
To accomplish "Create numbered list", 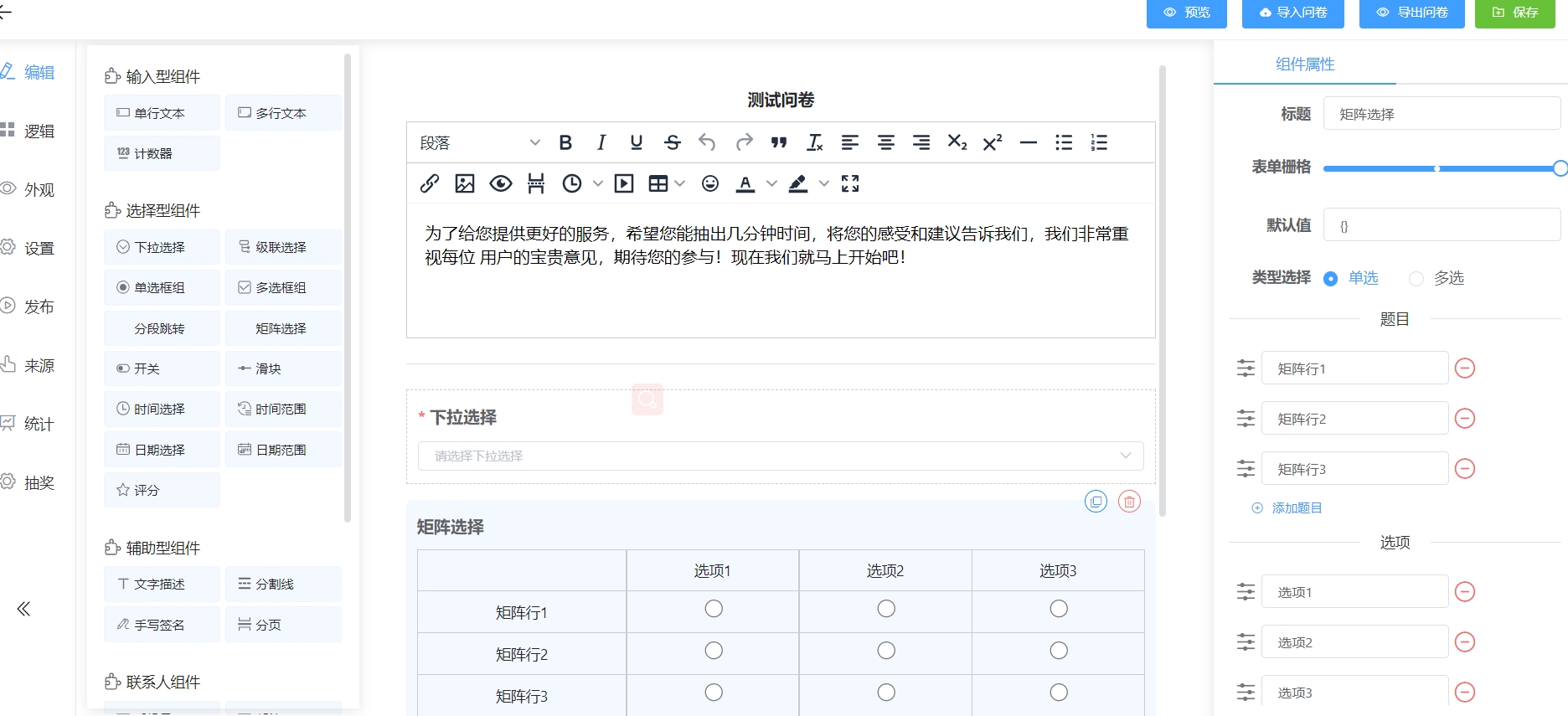I will coord(1099,142).
